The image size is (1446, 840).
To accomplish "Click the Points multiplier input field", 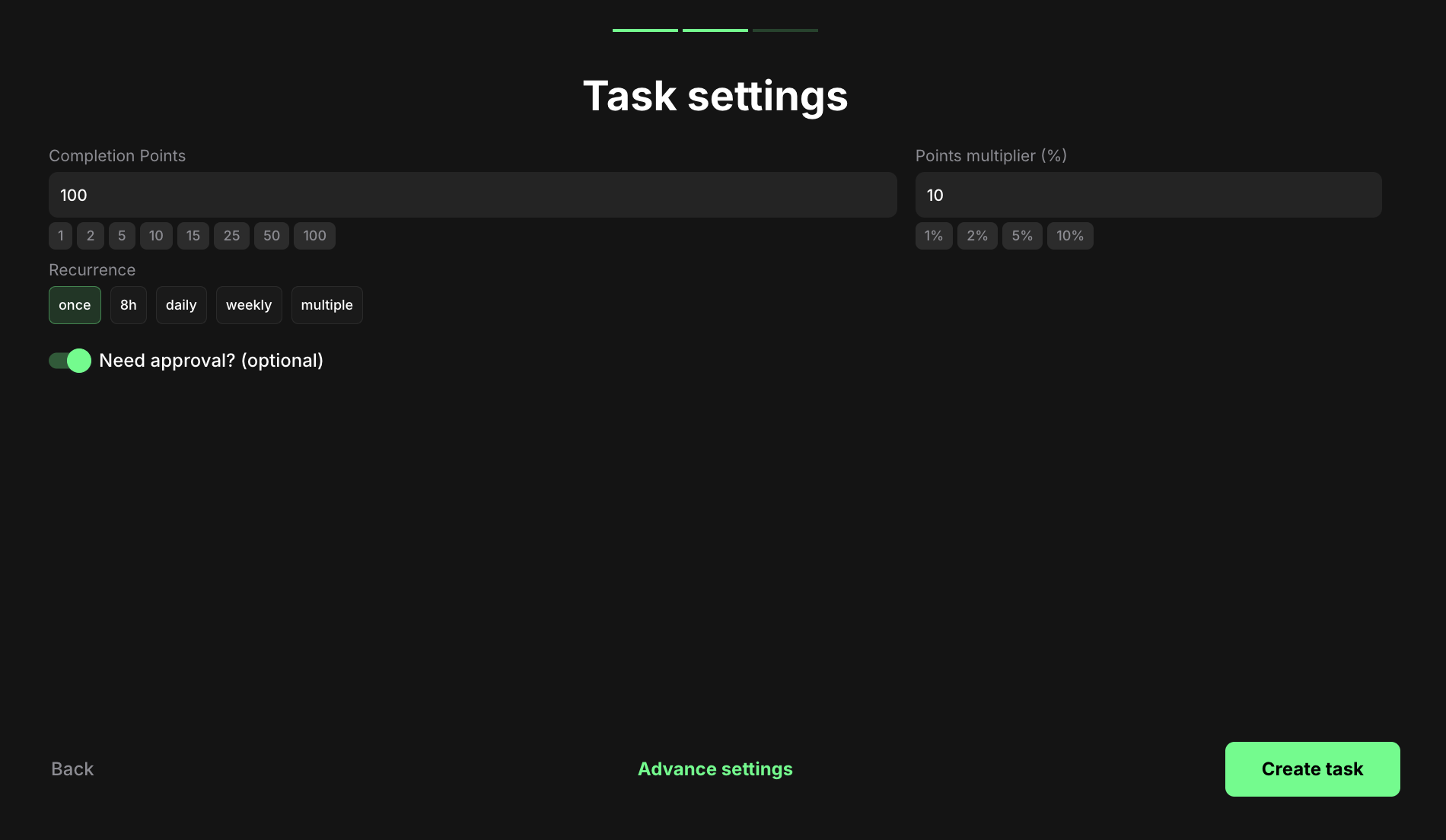I will pyautogui.click(x=1148, y=195).
